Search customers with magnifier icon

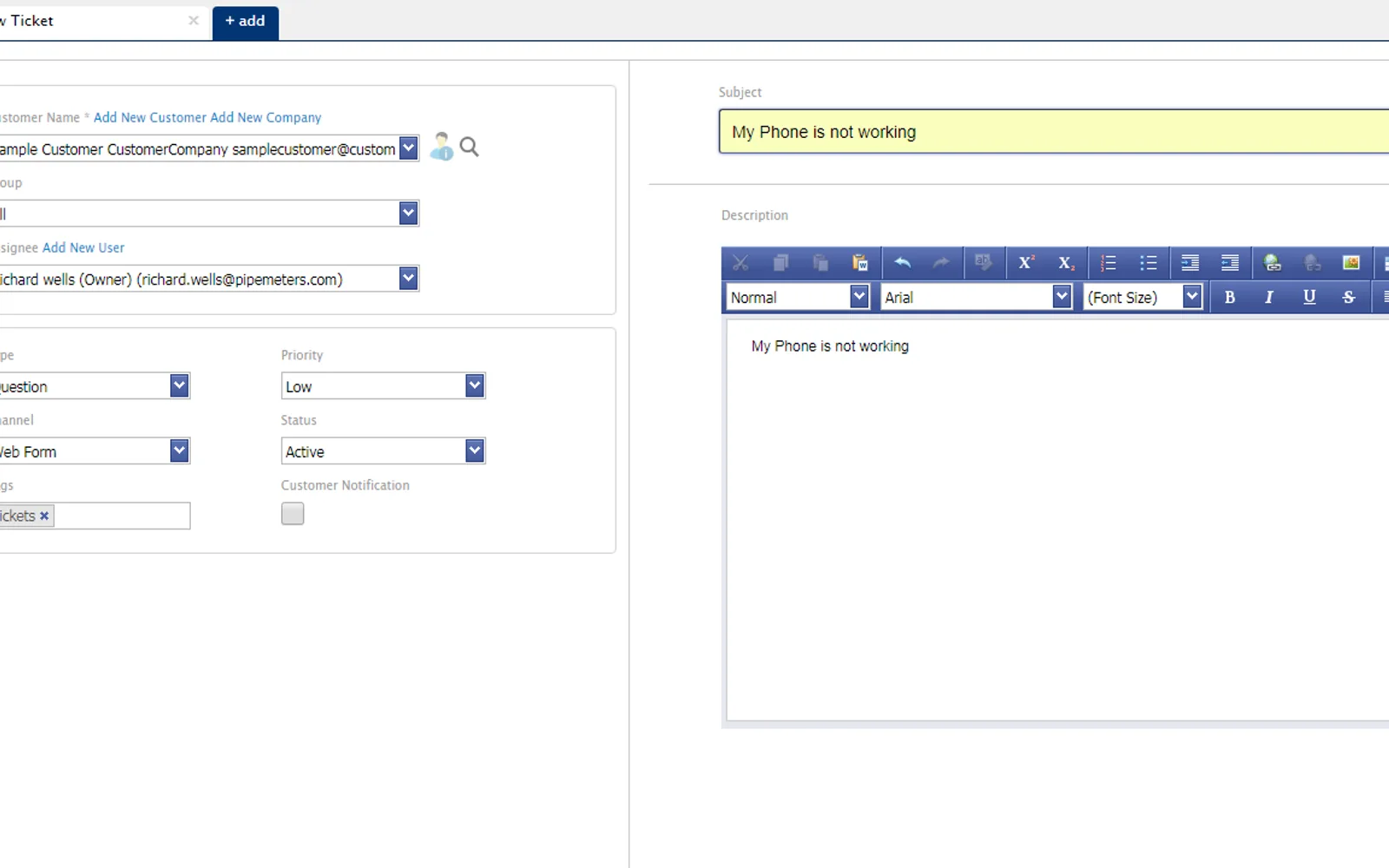pos(470,147)
